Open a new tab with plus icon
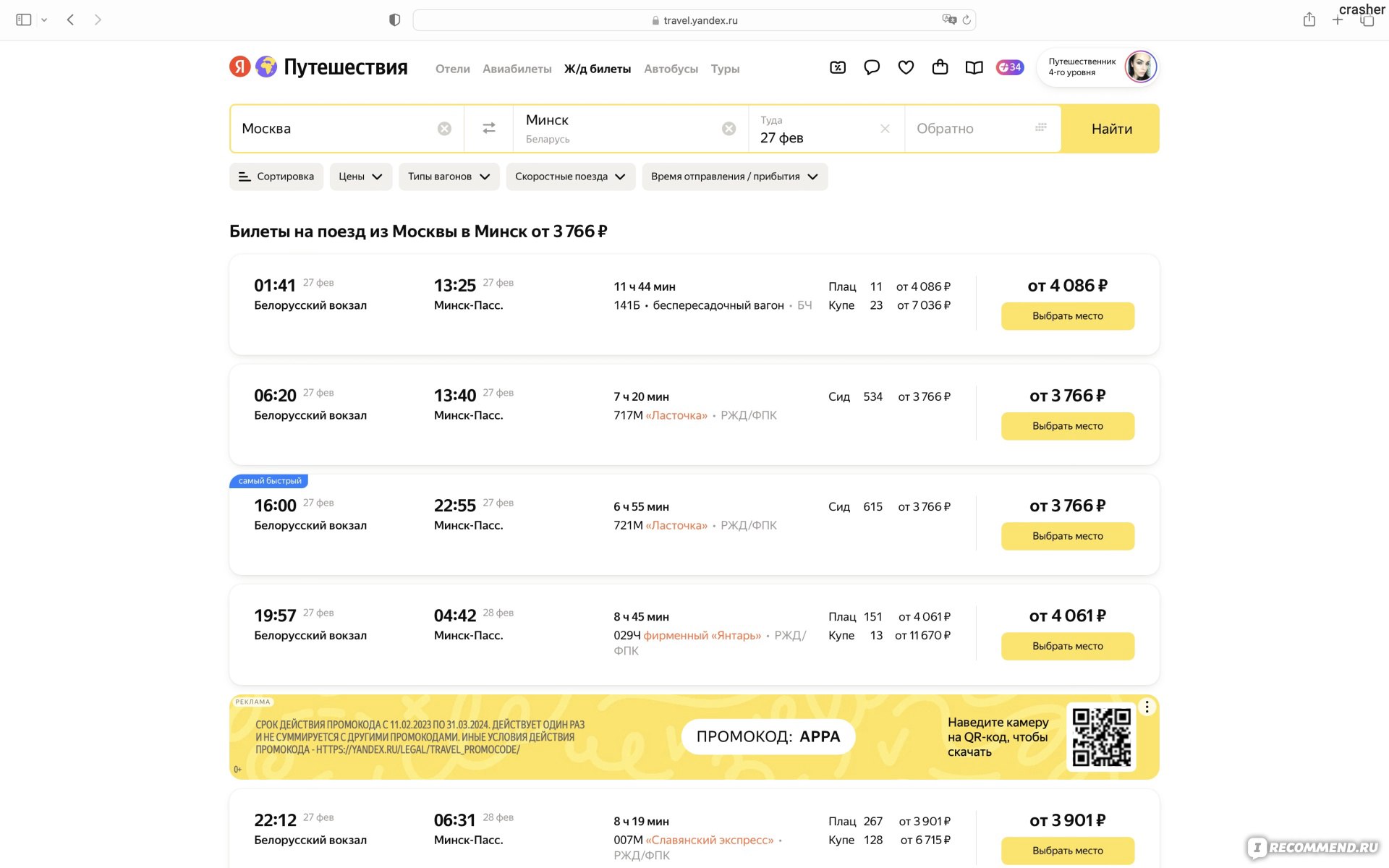This screenshot has height=868, width=1389. coord(1338,20)
